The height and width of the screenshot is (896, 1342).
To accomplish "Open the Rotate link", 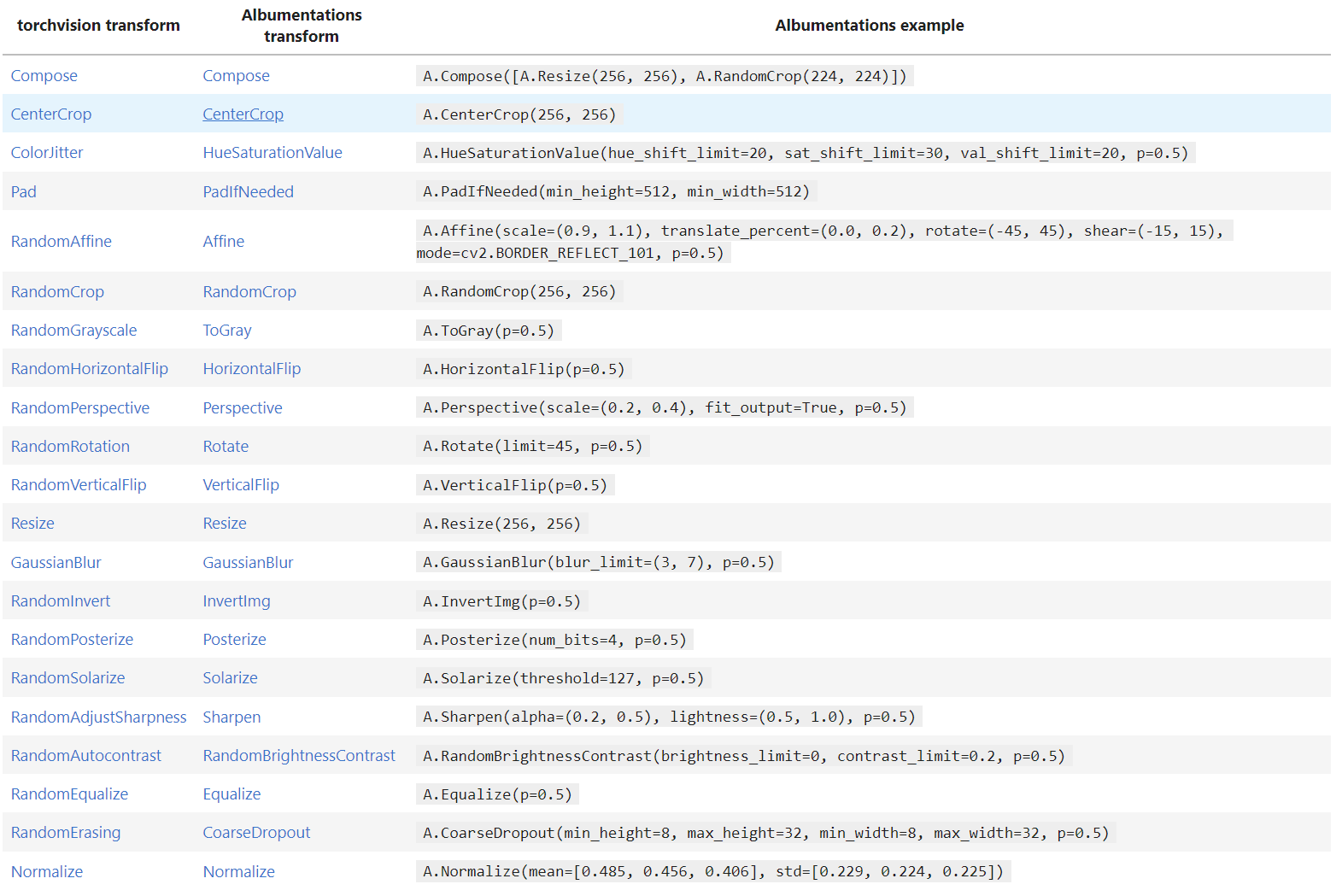I will 226,447.
